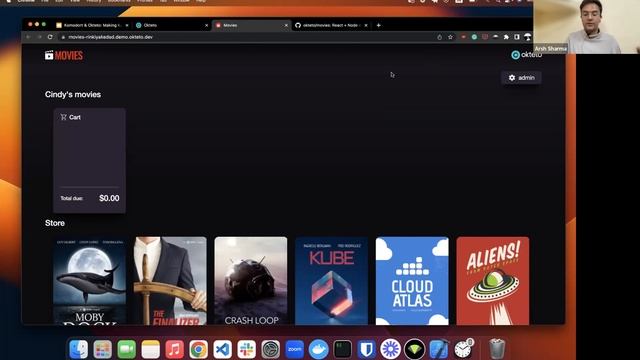Open Slack from the Dock
This screenshot has height=360, width=640.
coord(247,349)
